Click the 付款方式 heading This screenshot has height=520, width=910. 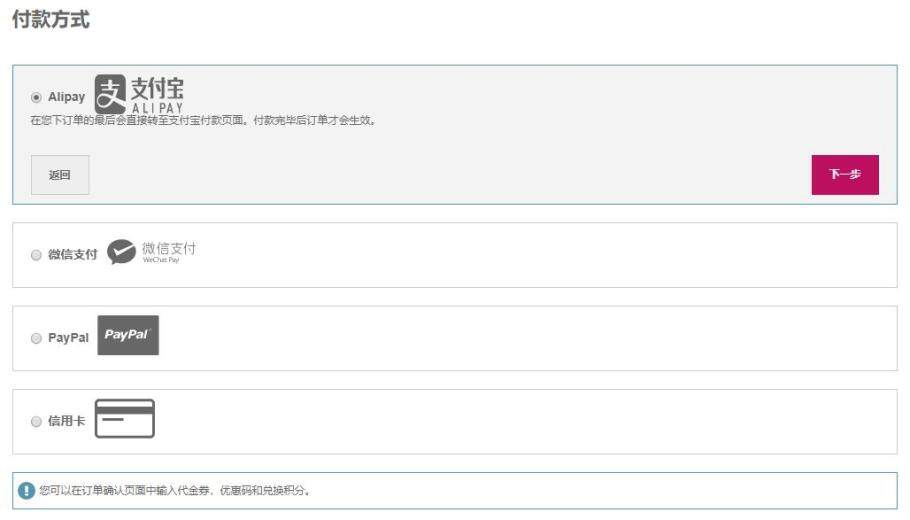click(50, 19)
